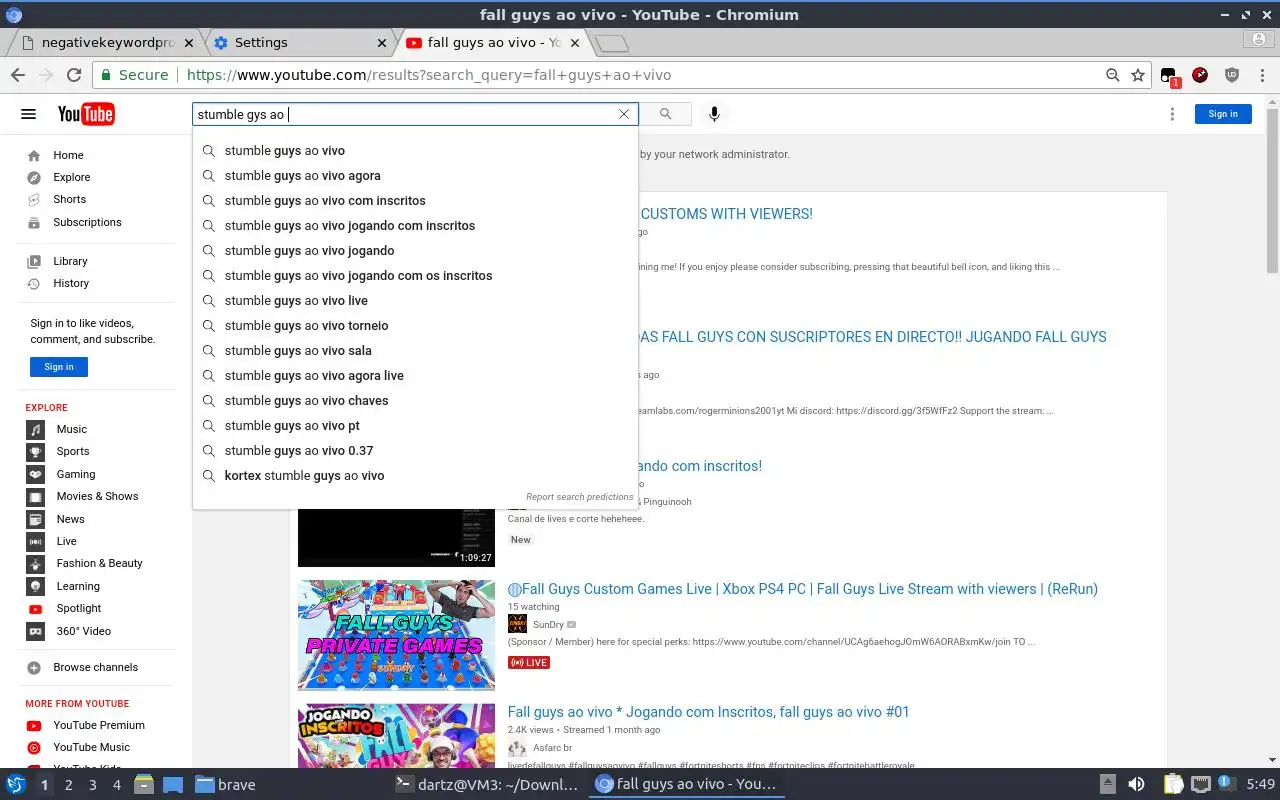Click Browse channels plus icon entry
This screenshot has height=800, width=1280.
pyautogui.click(x=83, y=667)
